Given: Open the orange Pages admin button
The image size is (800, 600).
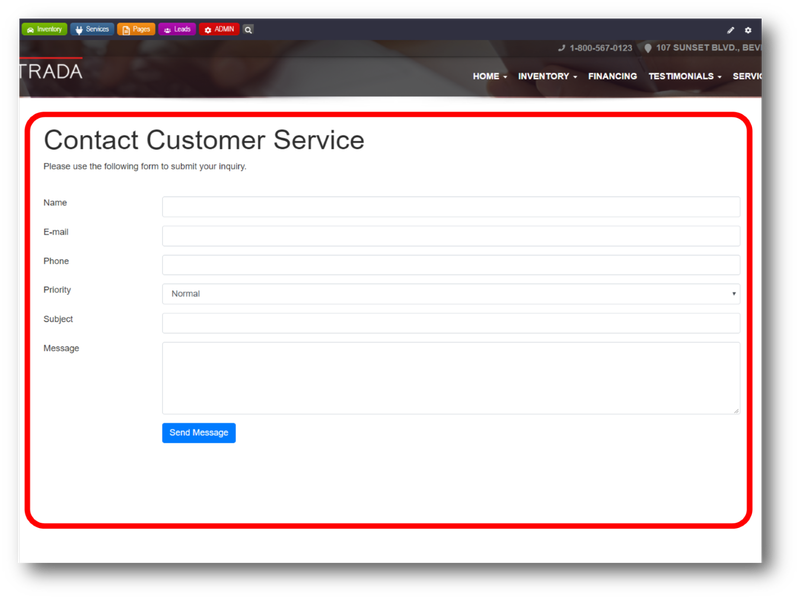Looking at the screenshot, I should click(136, 30).
